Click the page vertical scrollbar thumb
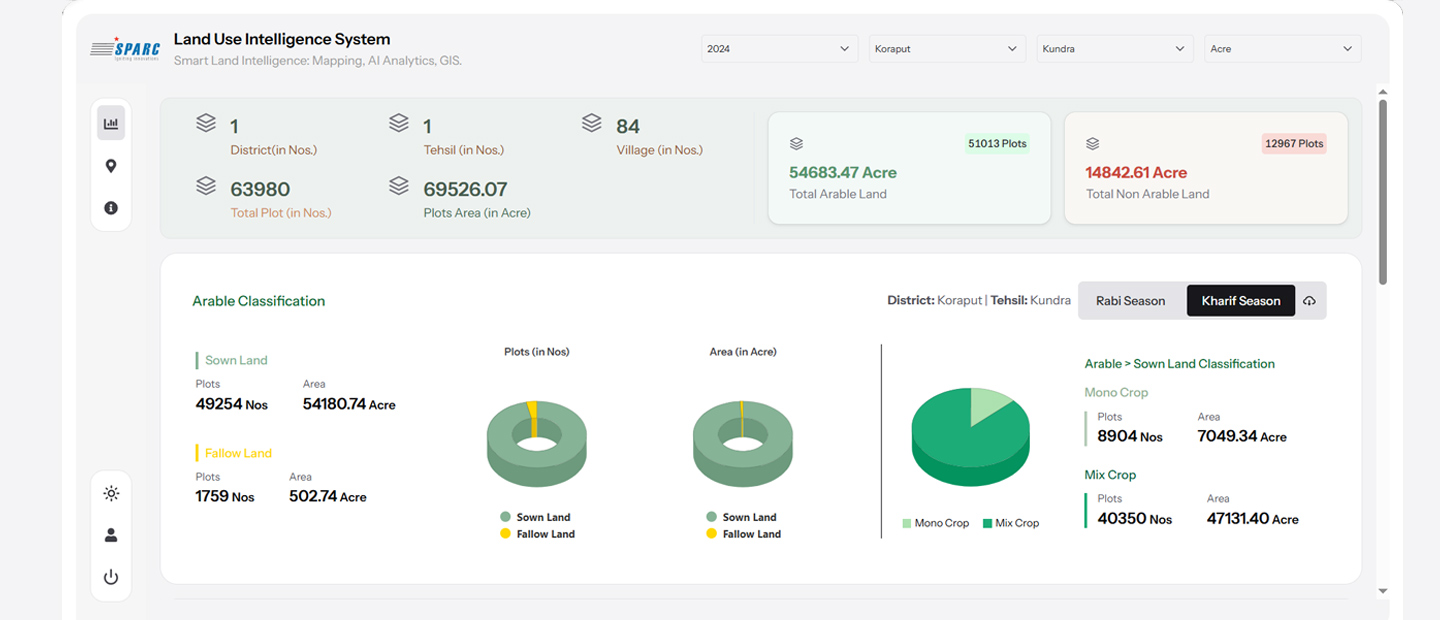The image size is (1440, 620). click(1383, 191)
